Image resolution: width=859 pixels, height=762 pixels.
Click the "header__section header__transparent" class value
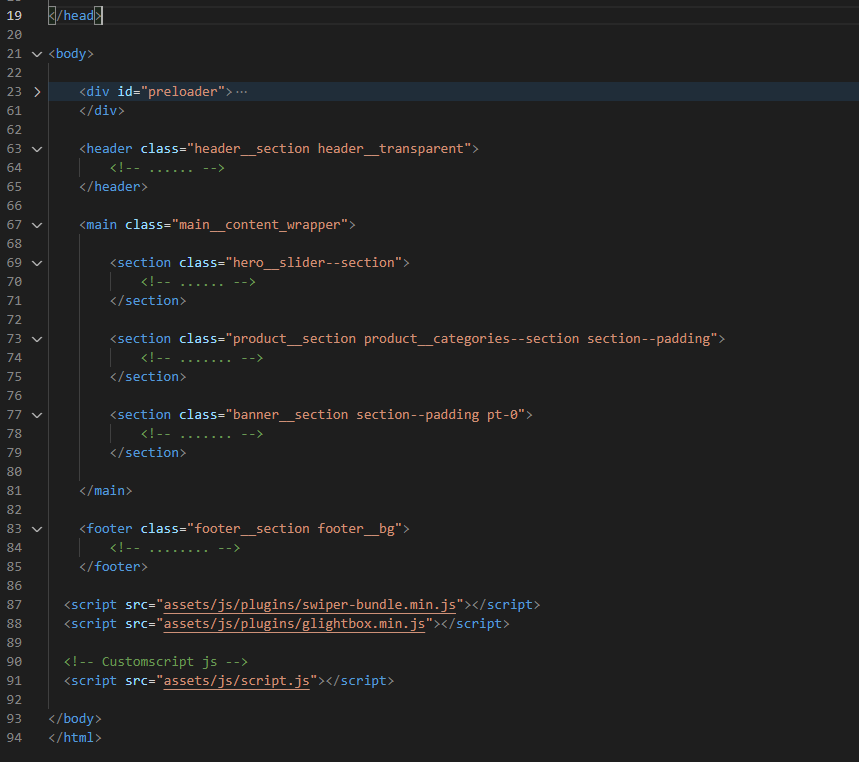(329, 148)
